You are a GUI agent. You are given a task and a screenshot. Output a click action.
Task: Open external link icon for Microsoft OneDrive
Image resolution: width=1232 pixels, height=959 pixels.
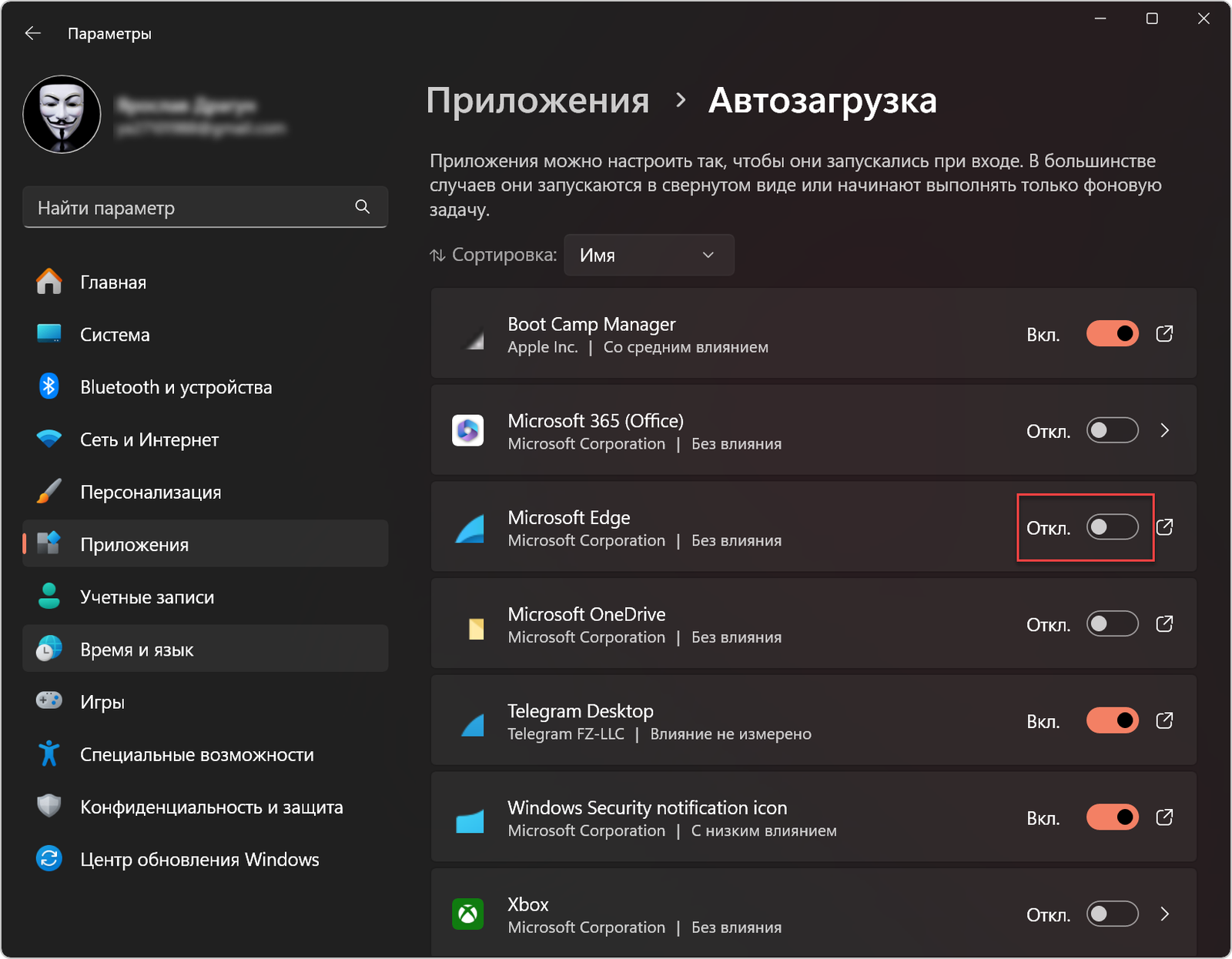(1164, 624)
